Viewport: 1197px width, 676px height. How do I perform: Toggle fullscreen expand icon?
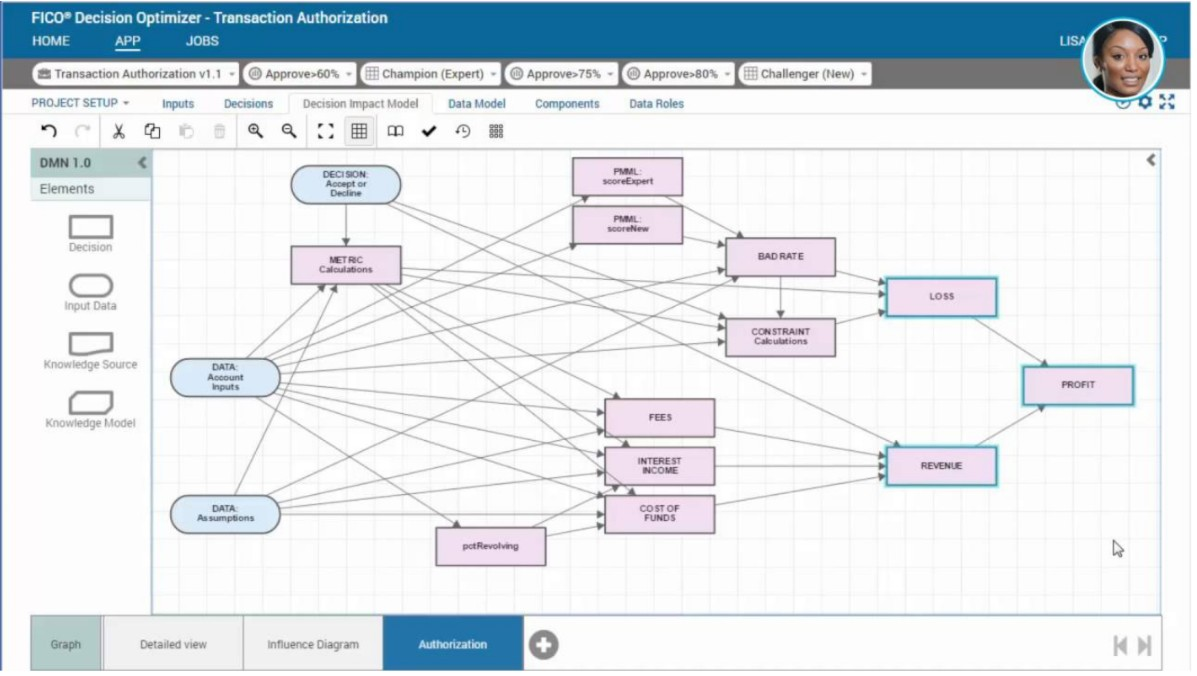click(x=1167, y=102)
